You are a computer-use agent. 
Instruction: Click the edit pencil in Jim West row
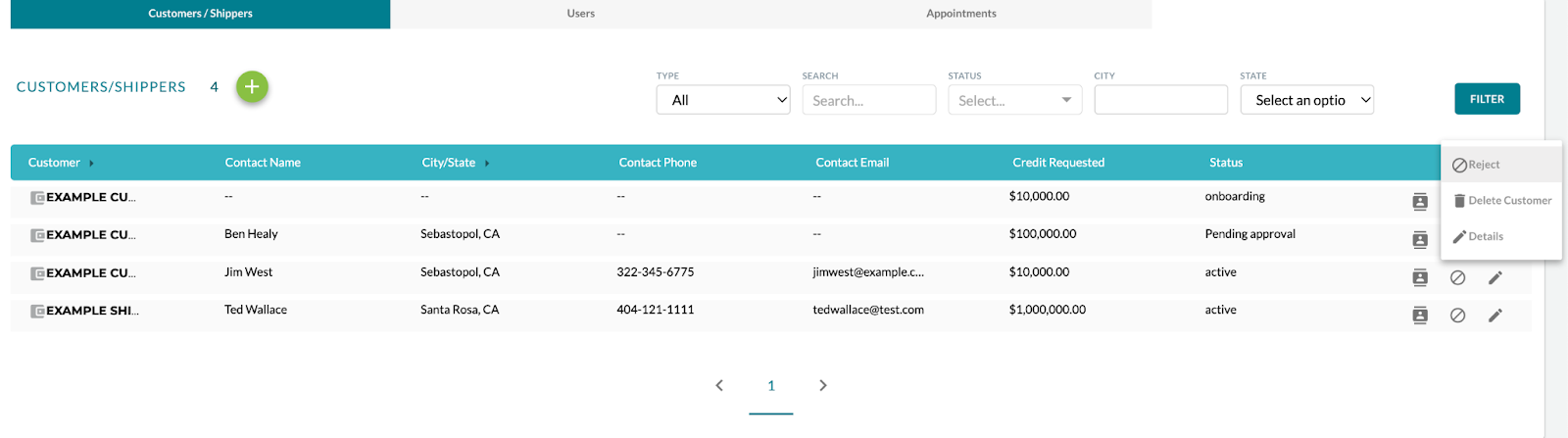point(1495,277)
